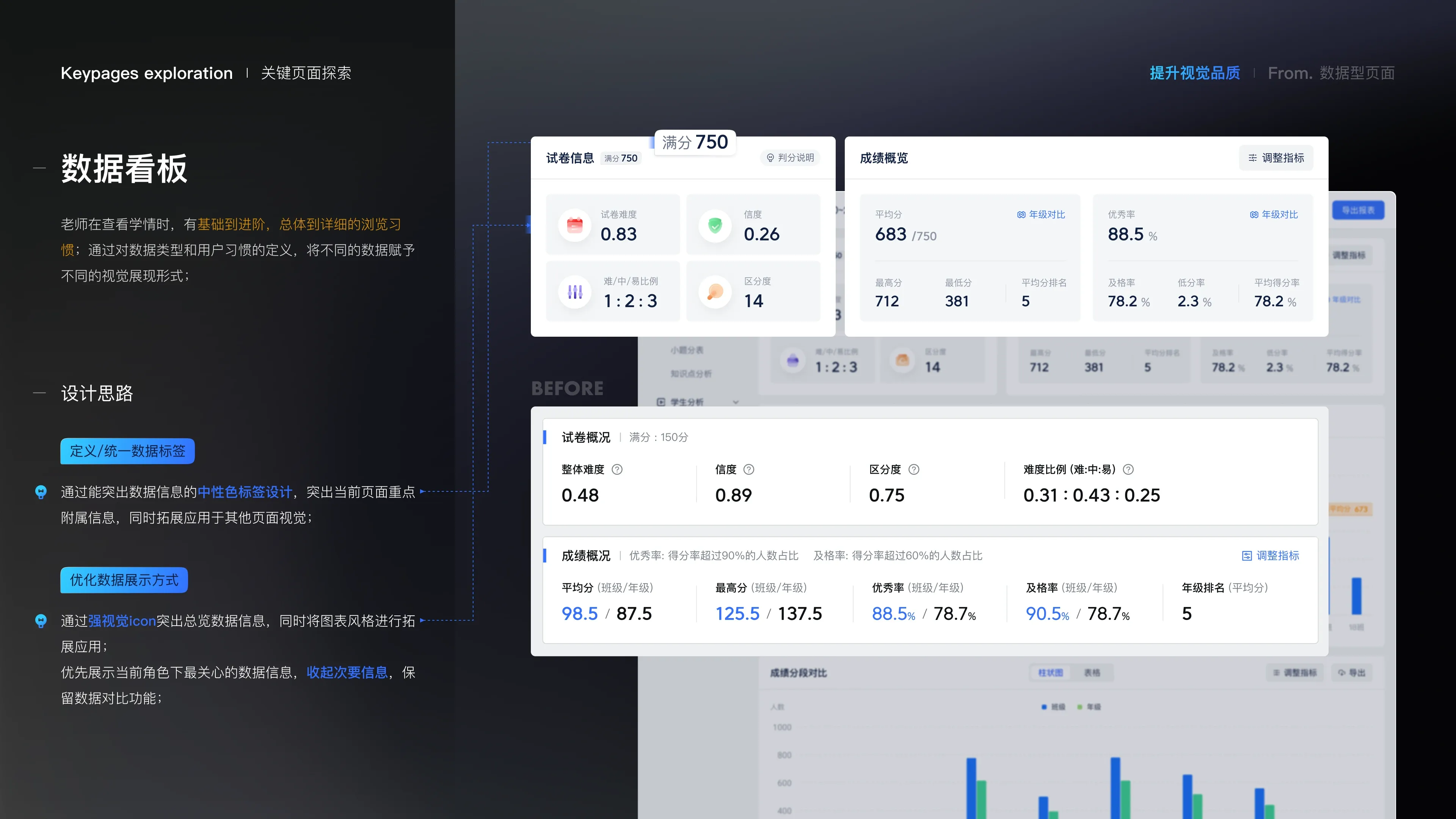Click the 整体难度 value 0.48
The height and width of the screenshot is (819, 1456).
click(x=580, y=496)
